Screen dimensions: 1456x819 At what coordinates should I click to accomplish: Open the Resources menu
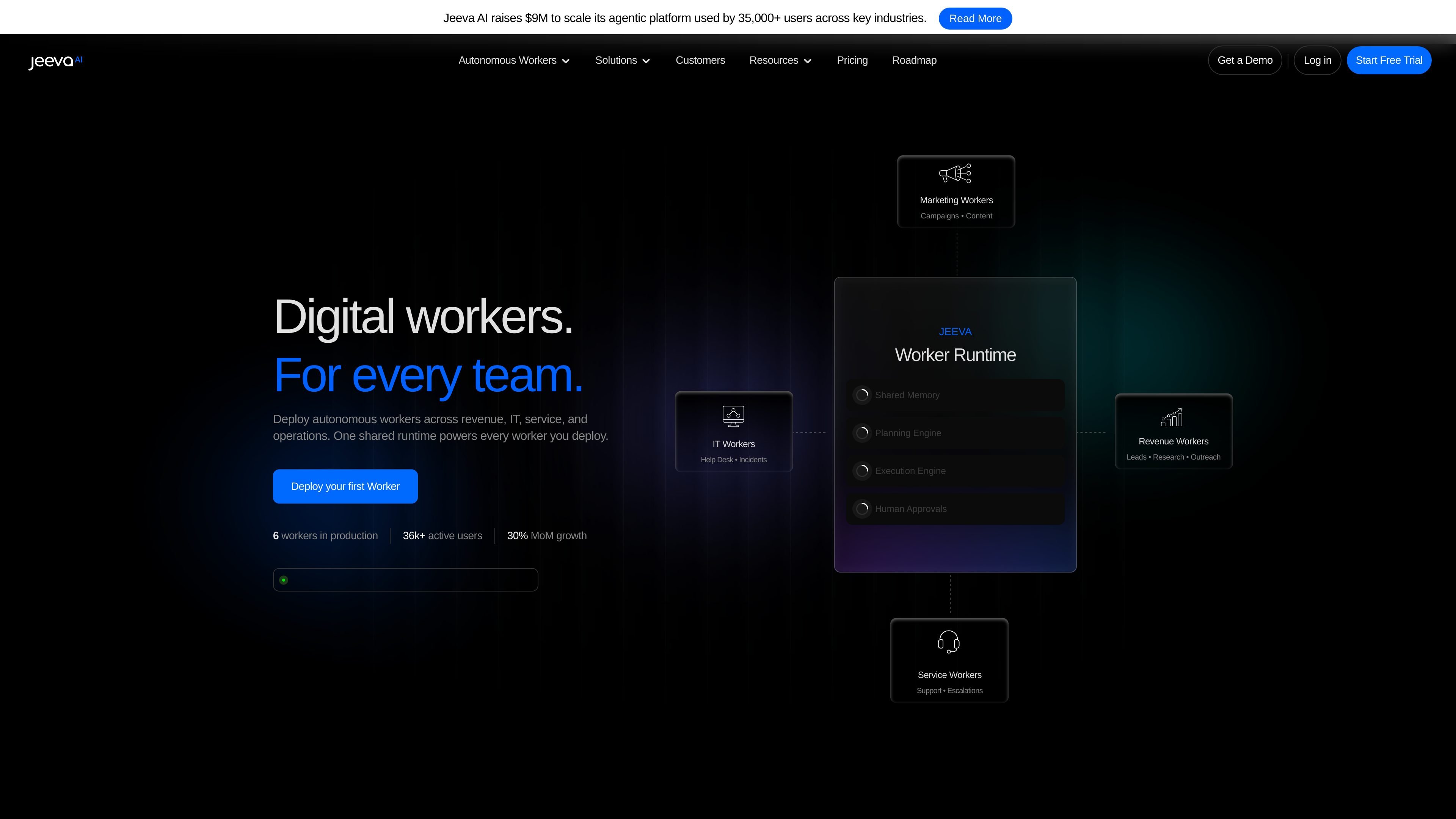pyautogui.click(x=781, y=61)
